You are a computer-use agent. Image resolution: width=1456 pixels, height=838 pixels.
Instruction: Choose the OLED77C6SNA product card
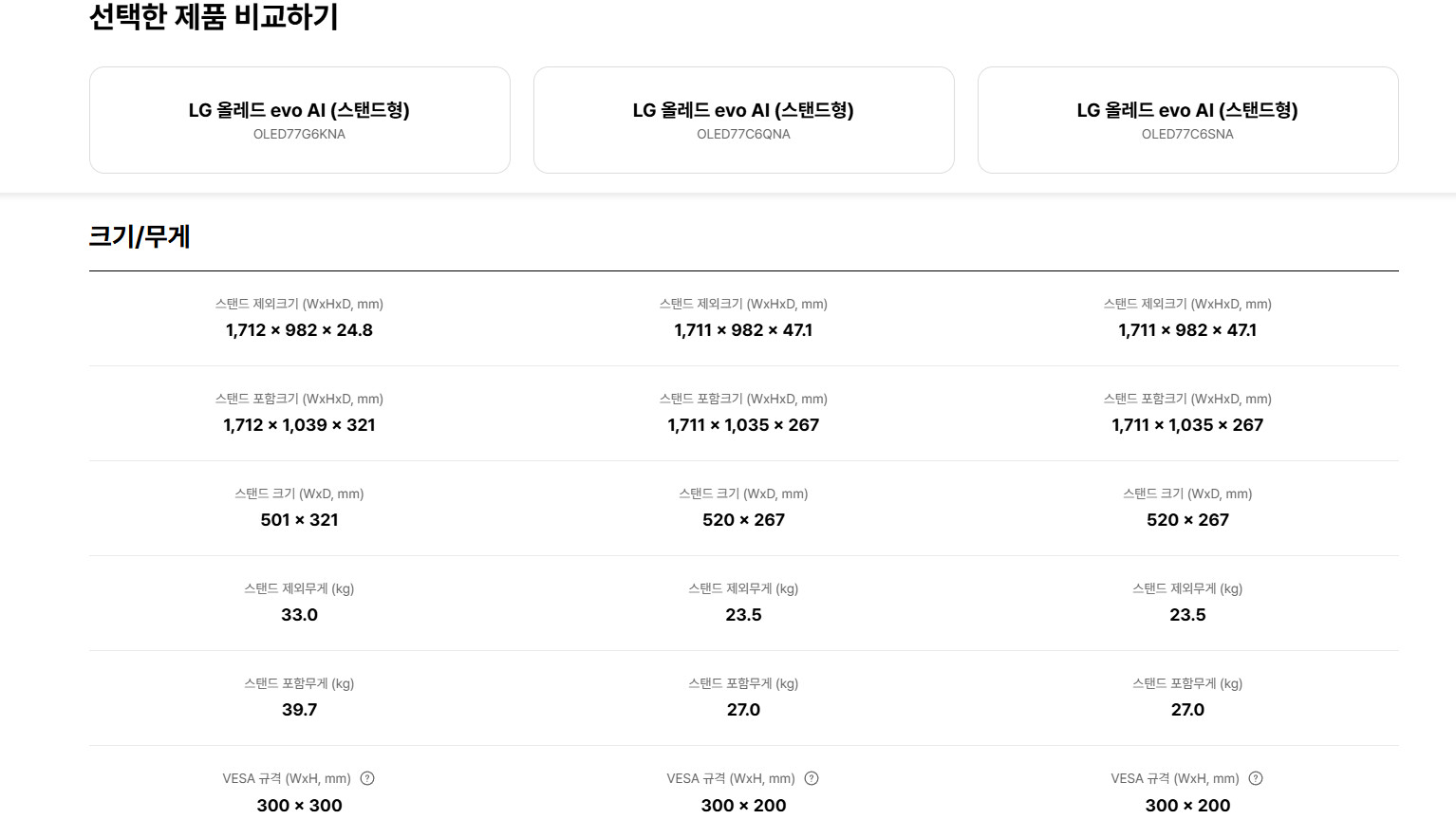click(x=1187, y=120)
